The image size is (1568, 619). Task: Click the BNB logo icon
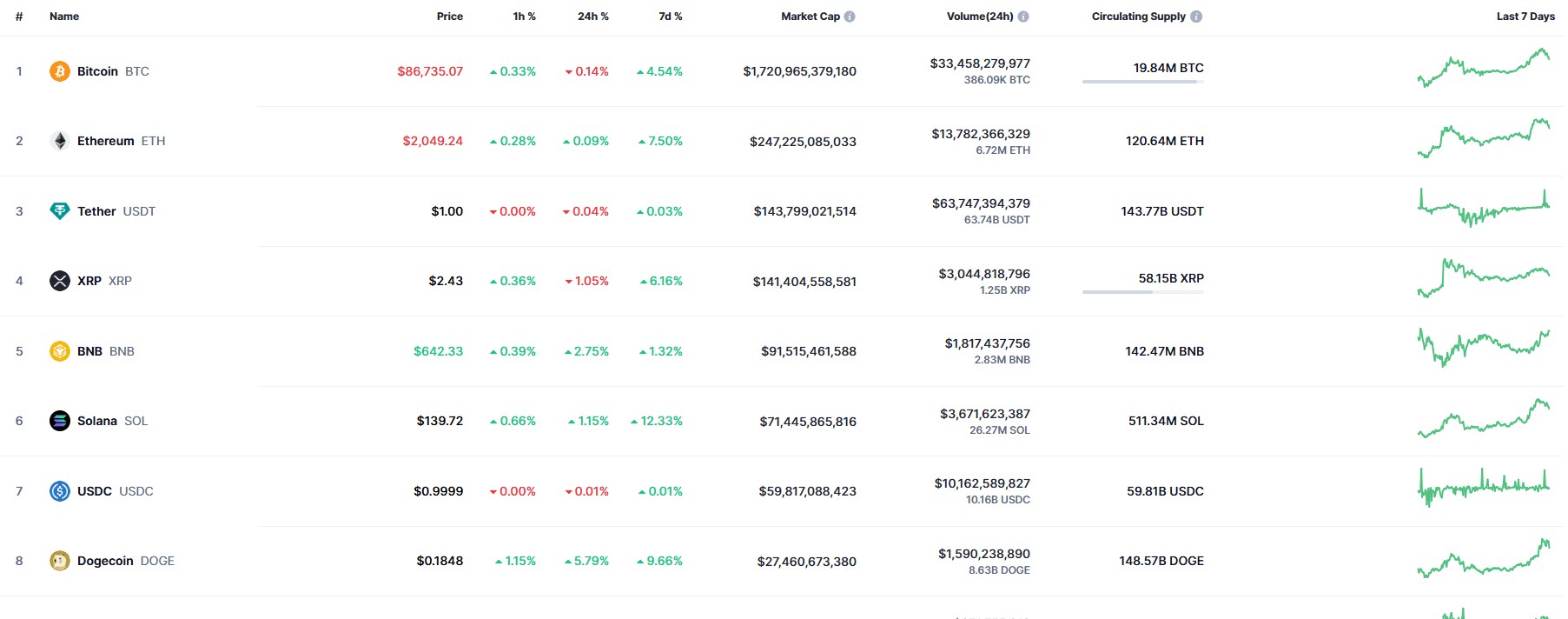tap(60, 351)
